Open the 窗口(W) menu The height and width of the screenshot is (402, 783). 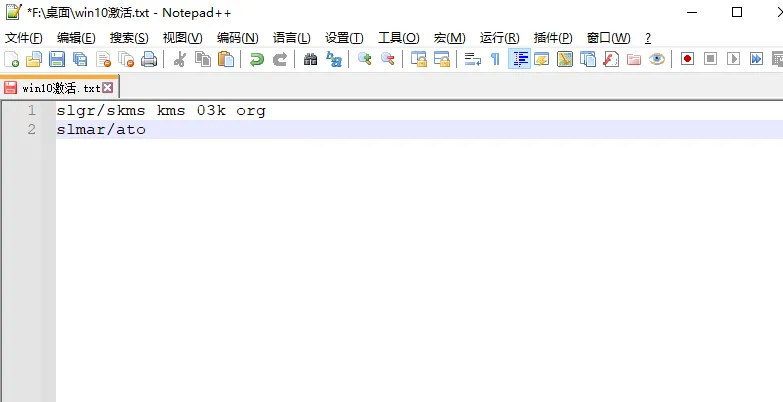tap(608, 38)
